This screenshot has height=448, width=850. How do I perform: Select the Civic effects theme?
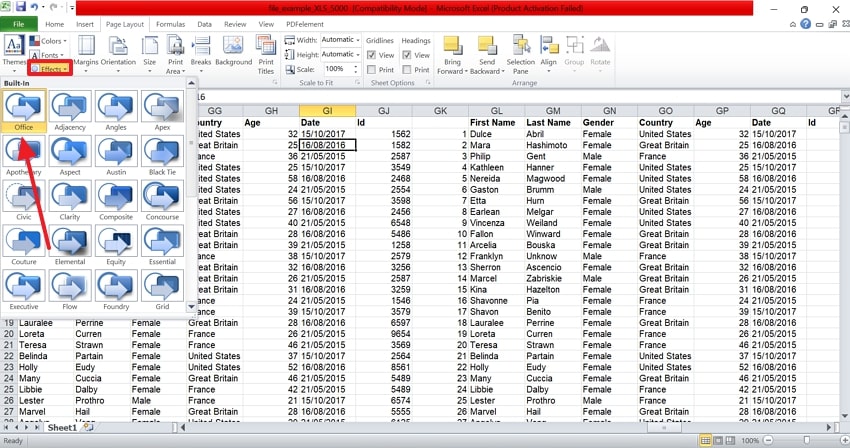point(24,201)
